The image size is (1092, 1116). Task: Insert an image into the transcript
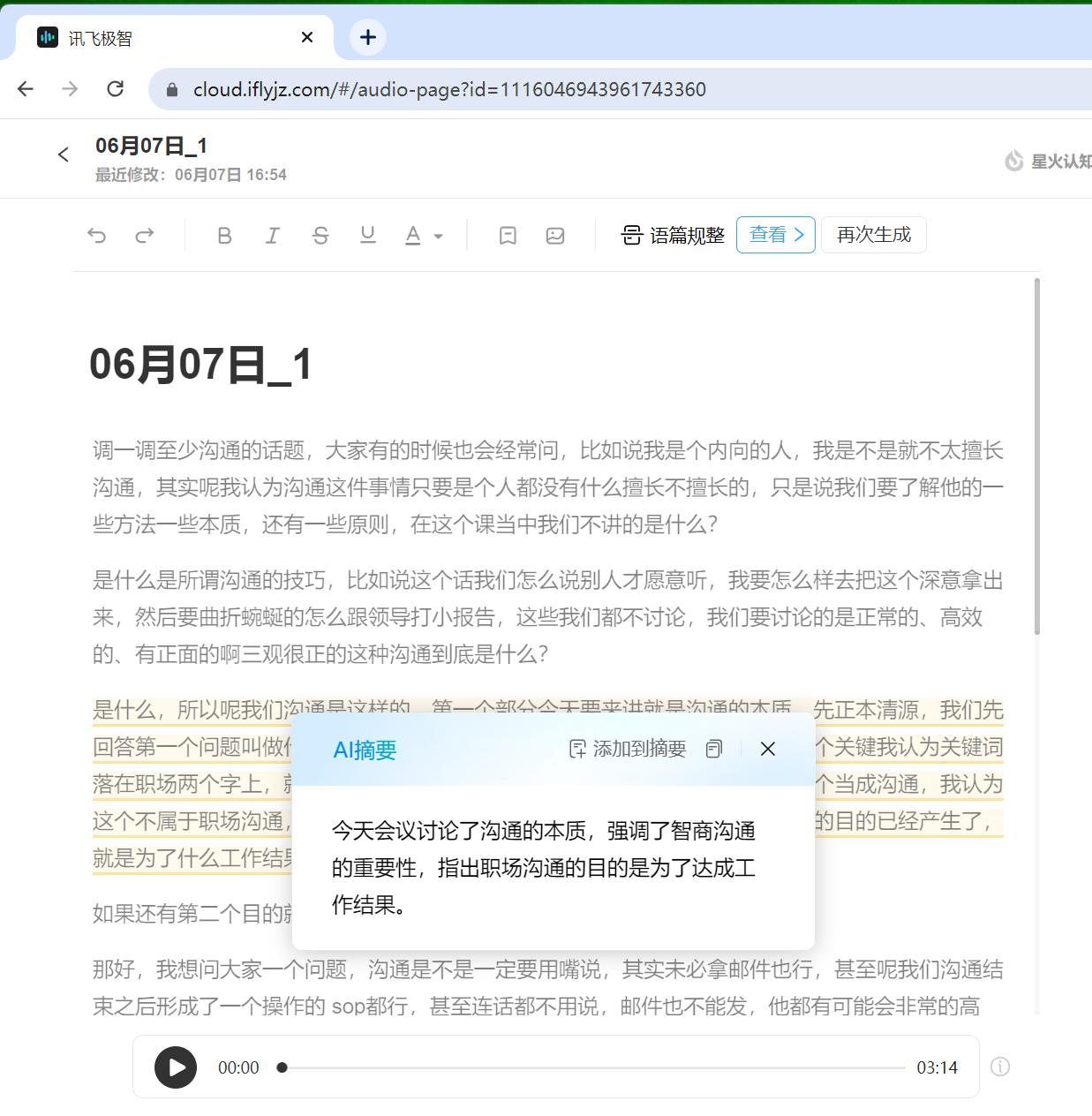555,235
